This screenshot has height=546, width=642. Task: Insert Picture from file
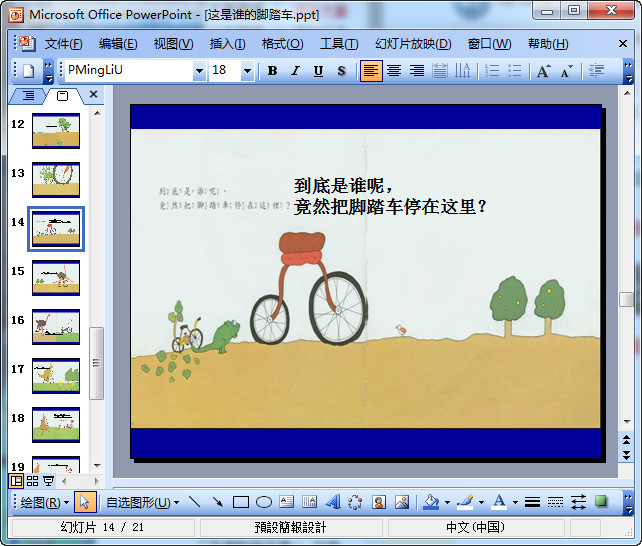402,502
